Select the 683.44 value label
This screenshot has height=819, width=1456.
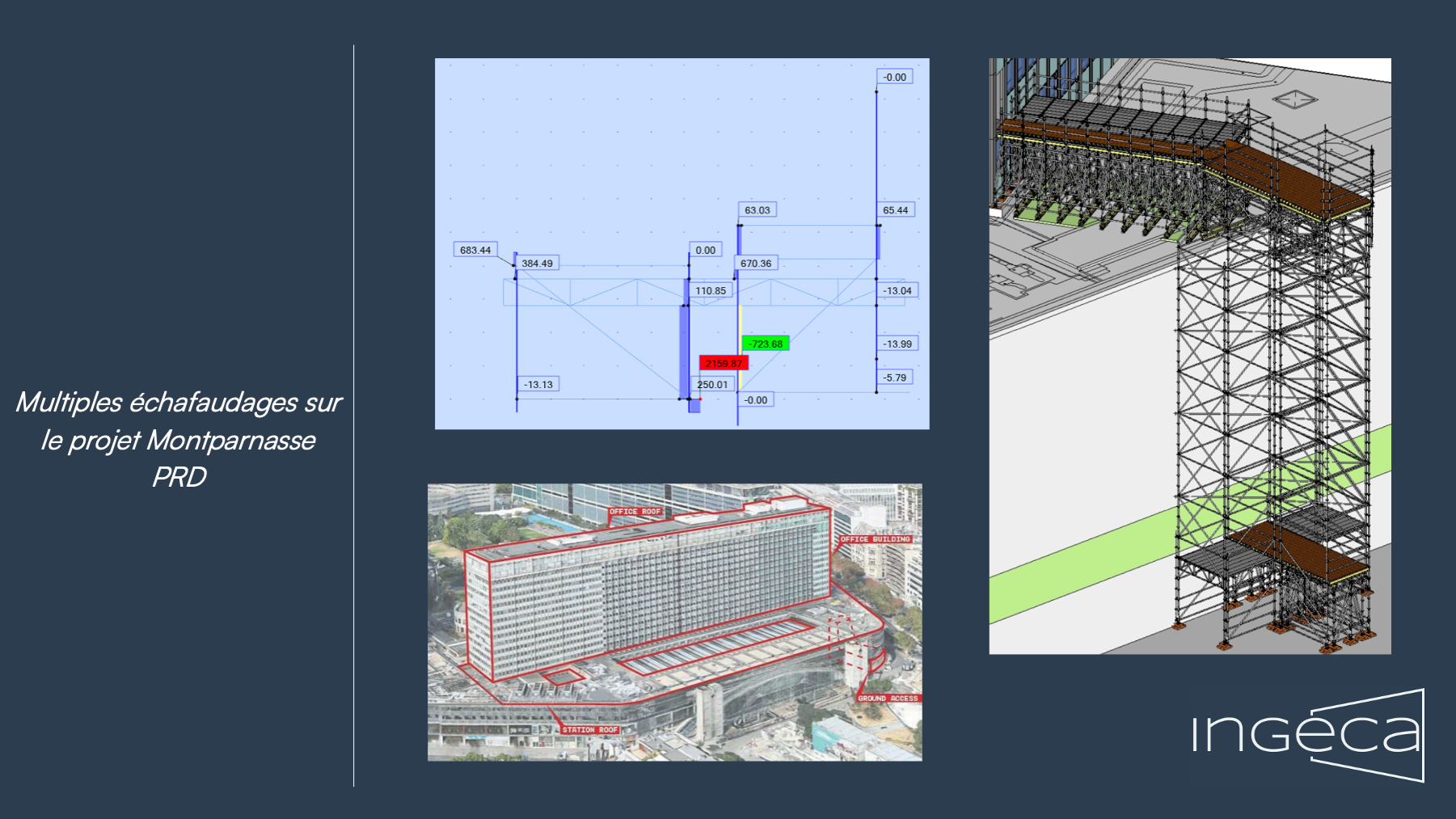(x=475, y=250)
